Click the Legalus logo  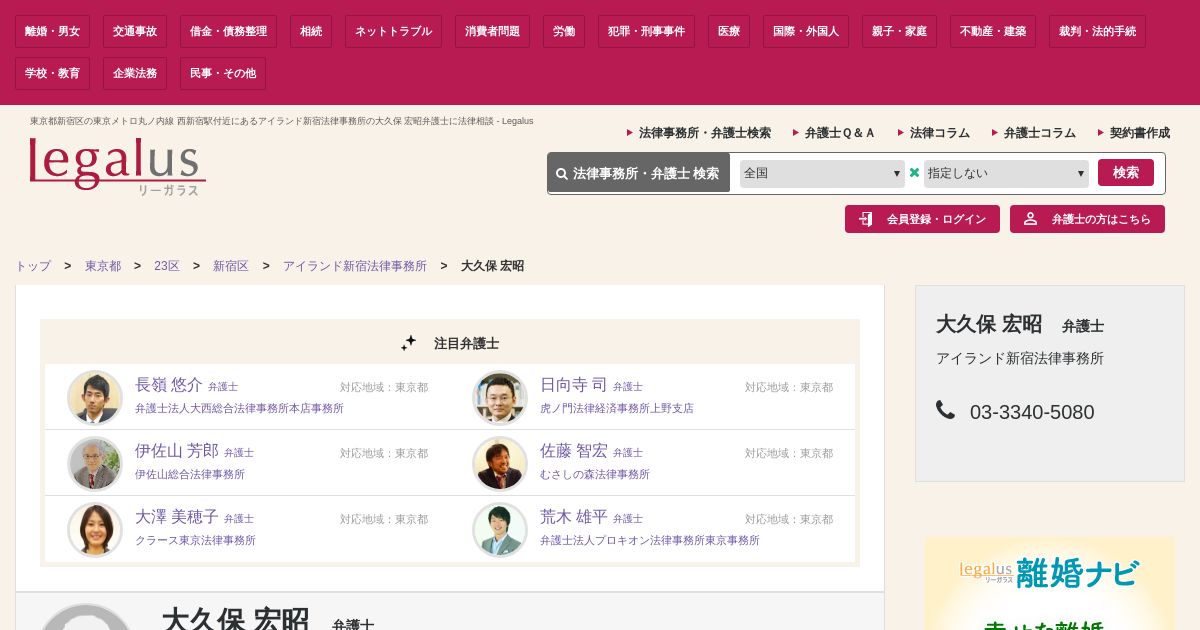tap(118, 165)
